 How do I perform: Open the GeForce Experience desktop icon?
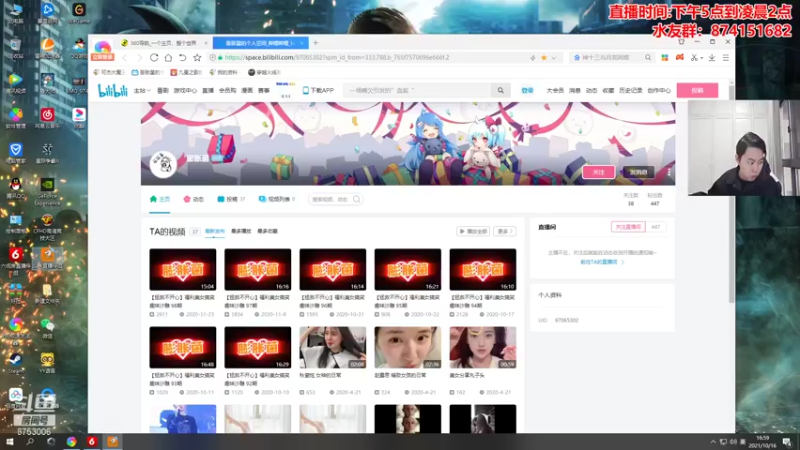(x=47, y=192)
